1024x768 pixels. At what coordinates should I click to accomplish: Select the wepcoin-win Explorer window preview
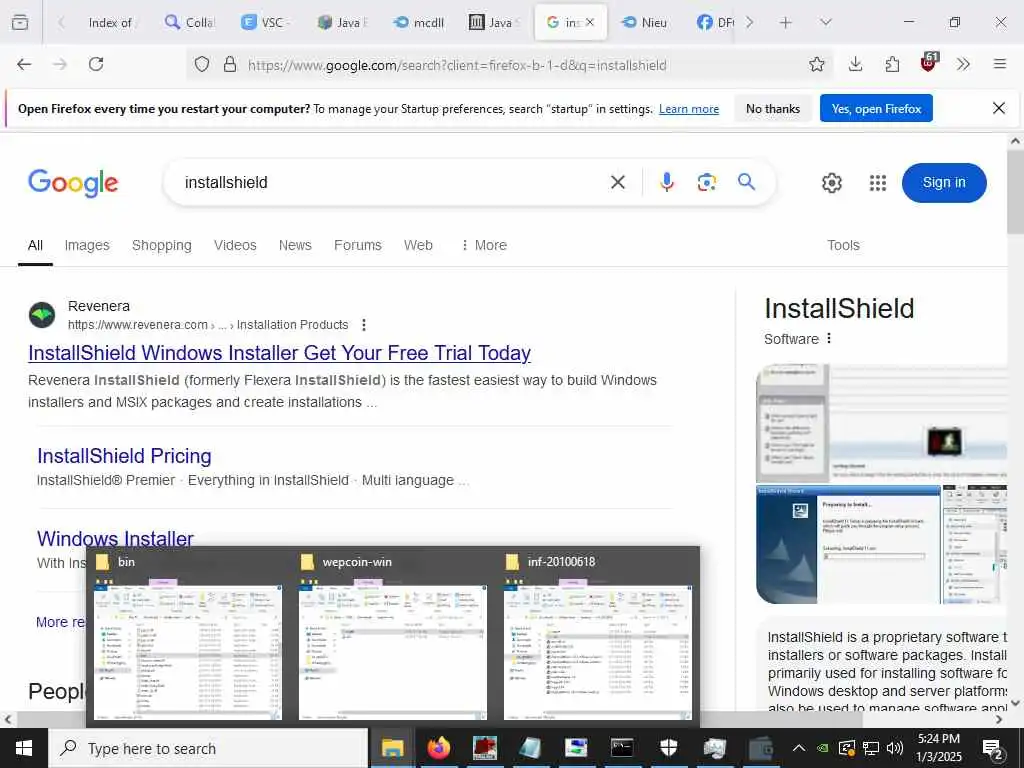tap(392, 637)
